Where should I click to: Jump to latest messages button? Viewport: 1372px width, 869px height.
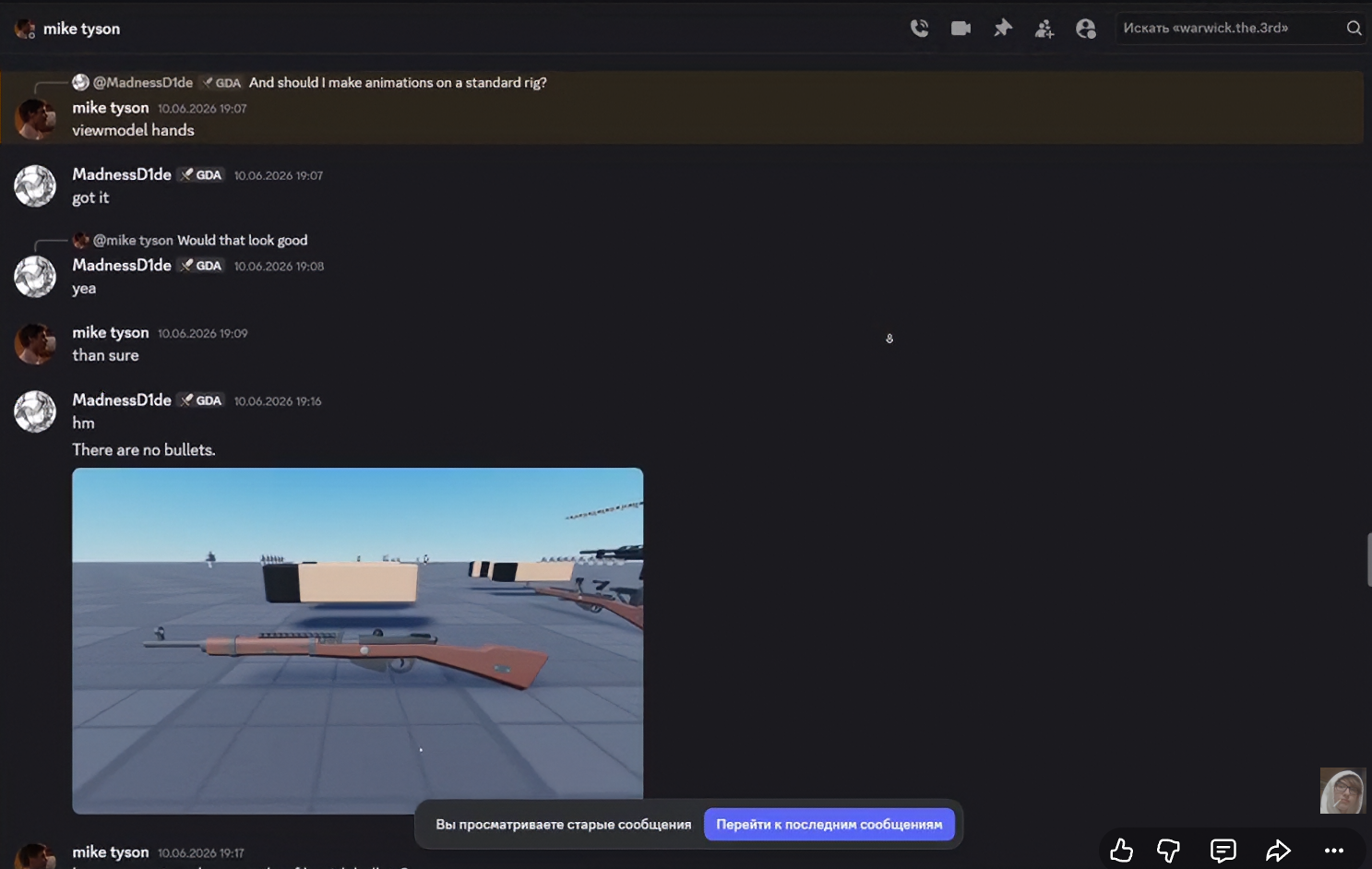tap(829, 824)
